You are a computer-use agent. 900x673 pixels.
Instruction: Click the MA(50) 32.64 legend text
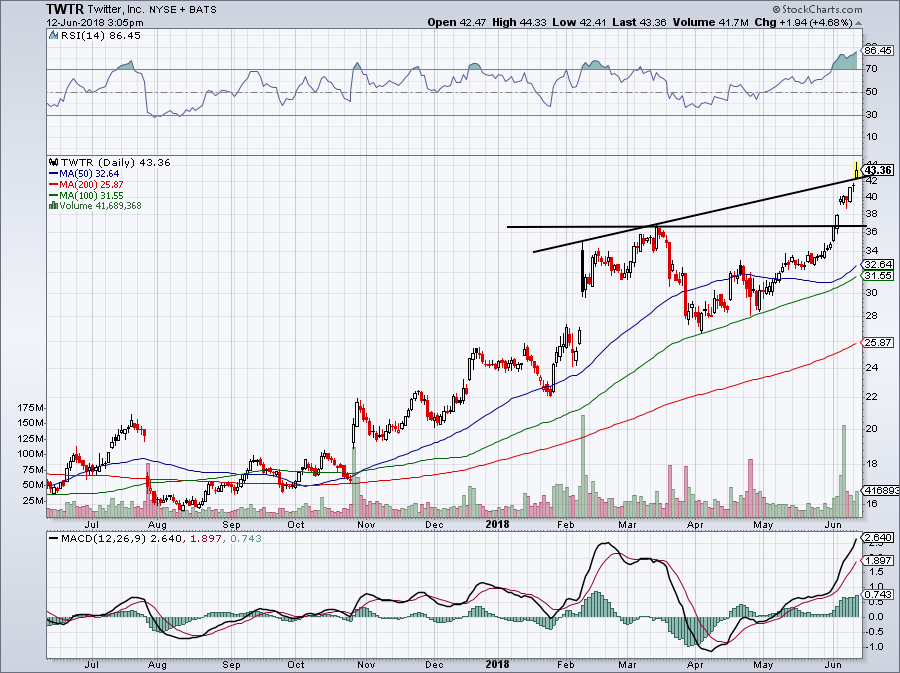(x=89, y=174)
